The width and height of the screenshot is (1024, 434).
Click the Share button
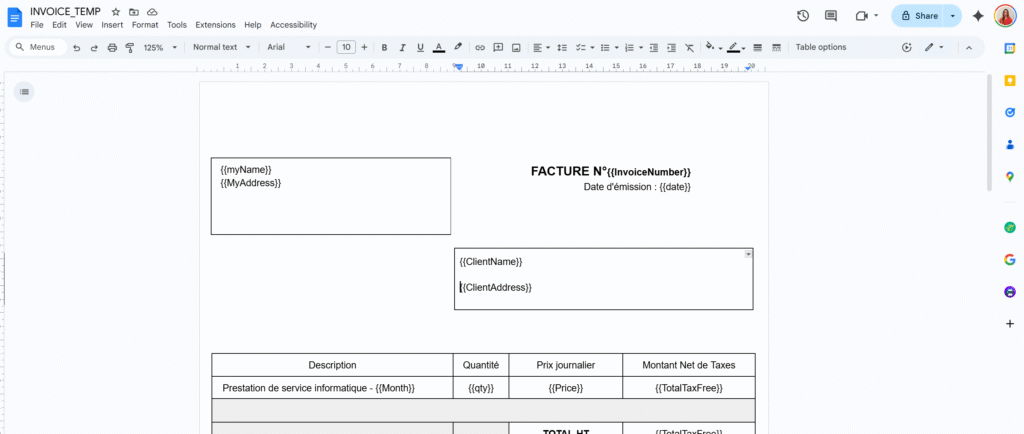tap(918, 16)
